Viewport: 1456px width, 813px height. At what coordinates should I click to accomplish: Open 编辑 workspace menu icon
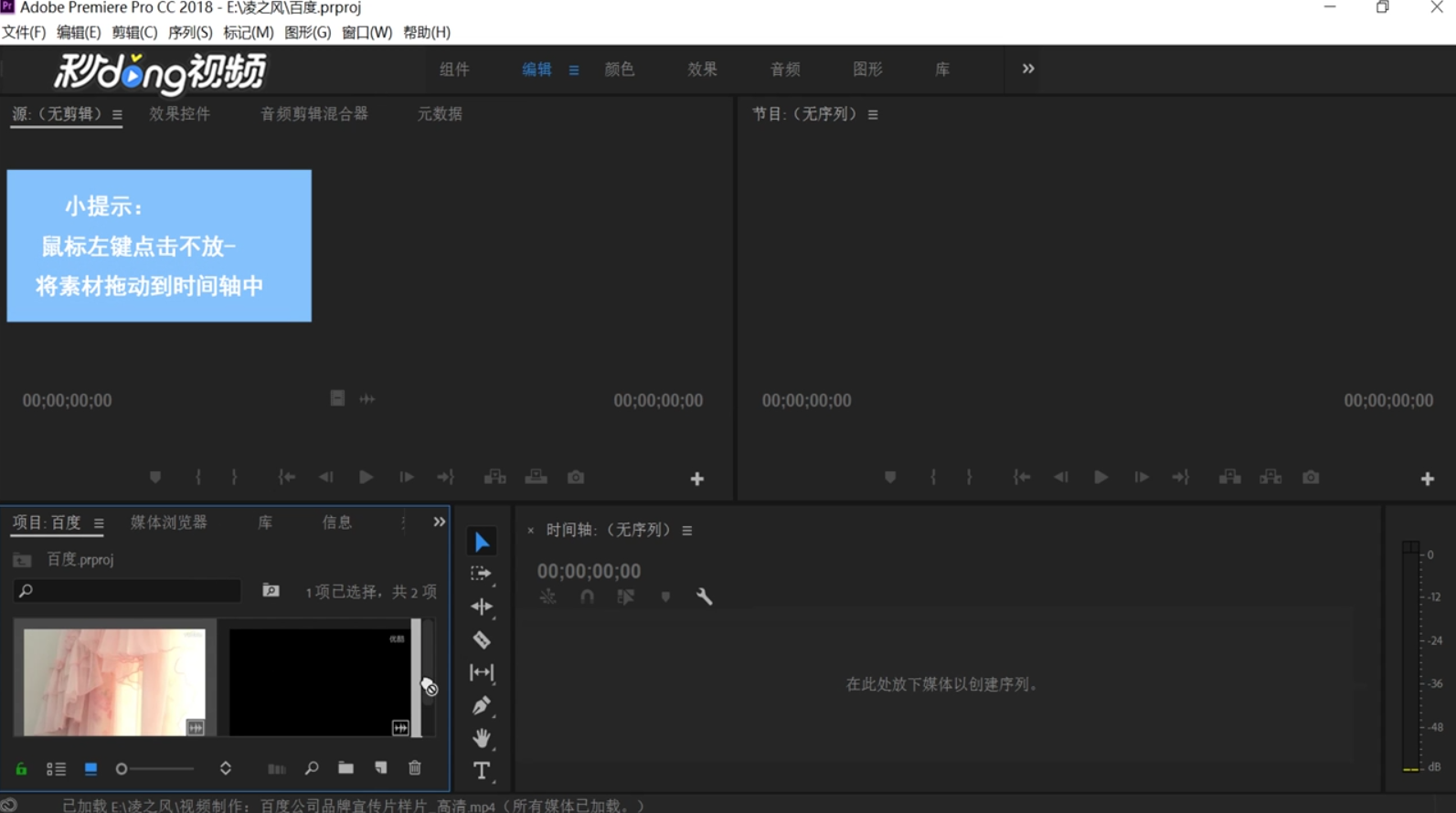[574, 70]
